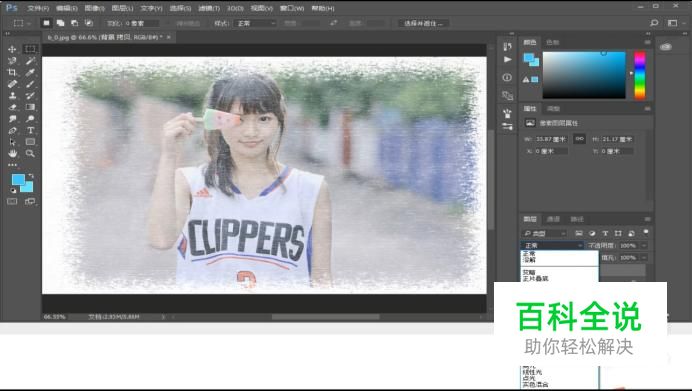Pick a color in the color field

pos(584,75)
